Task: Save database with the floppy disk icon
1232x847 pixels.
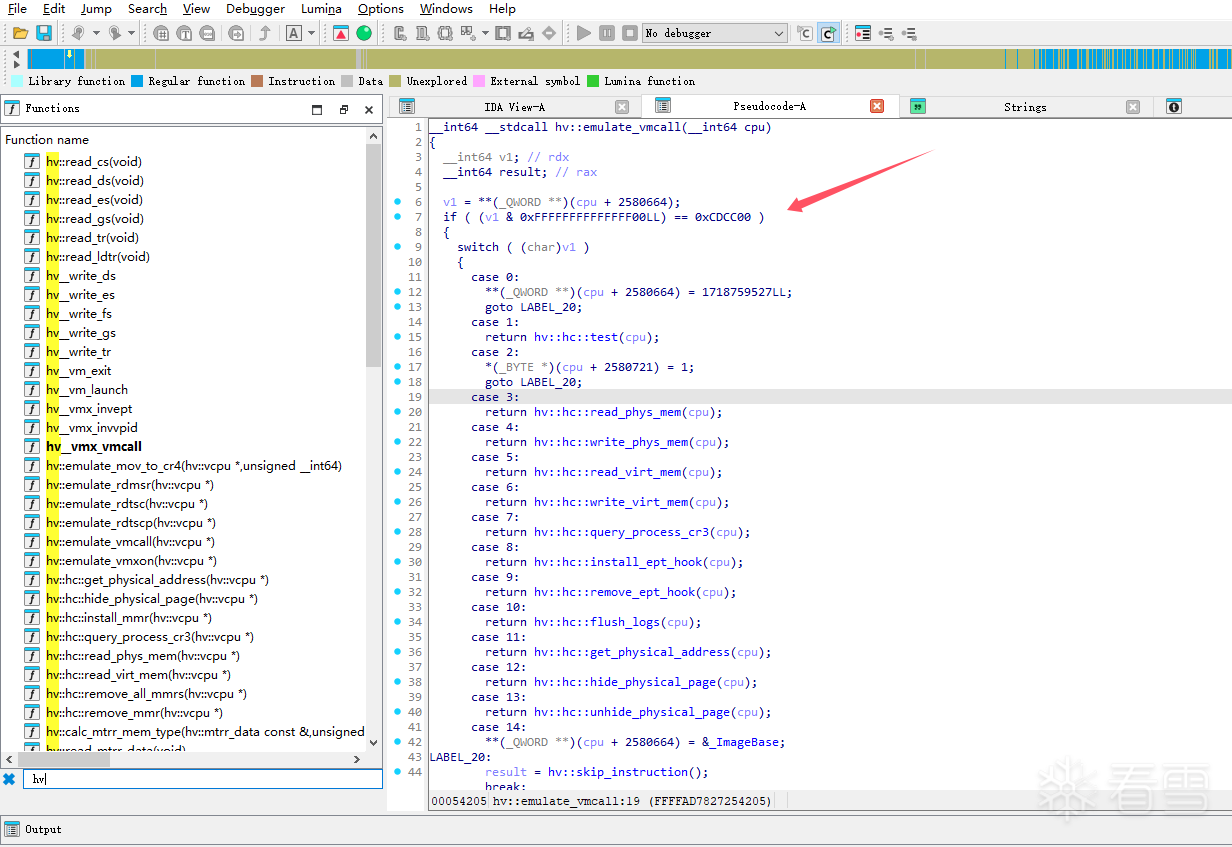Action: 44,33
